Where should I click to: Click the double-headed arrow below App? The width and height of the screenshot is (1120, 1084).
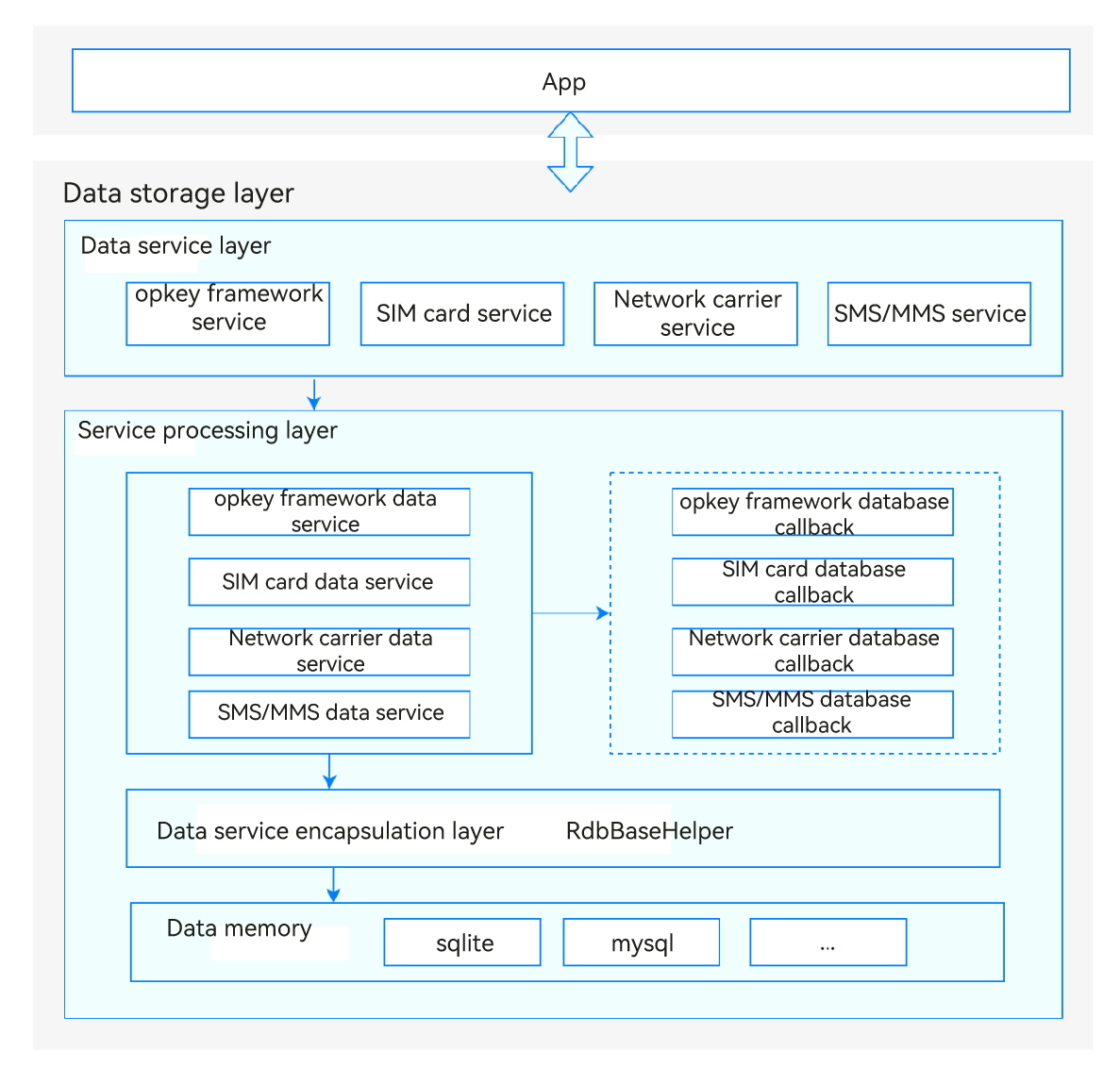click(x=570, y=152)
